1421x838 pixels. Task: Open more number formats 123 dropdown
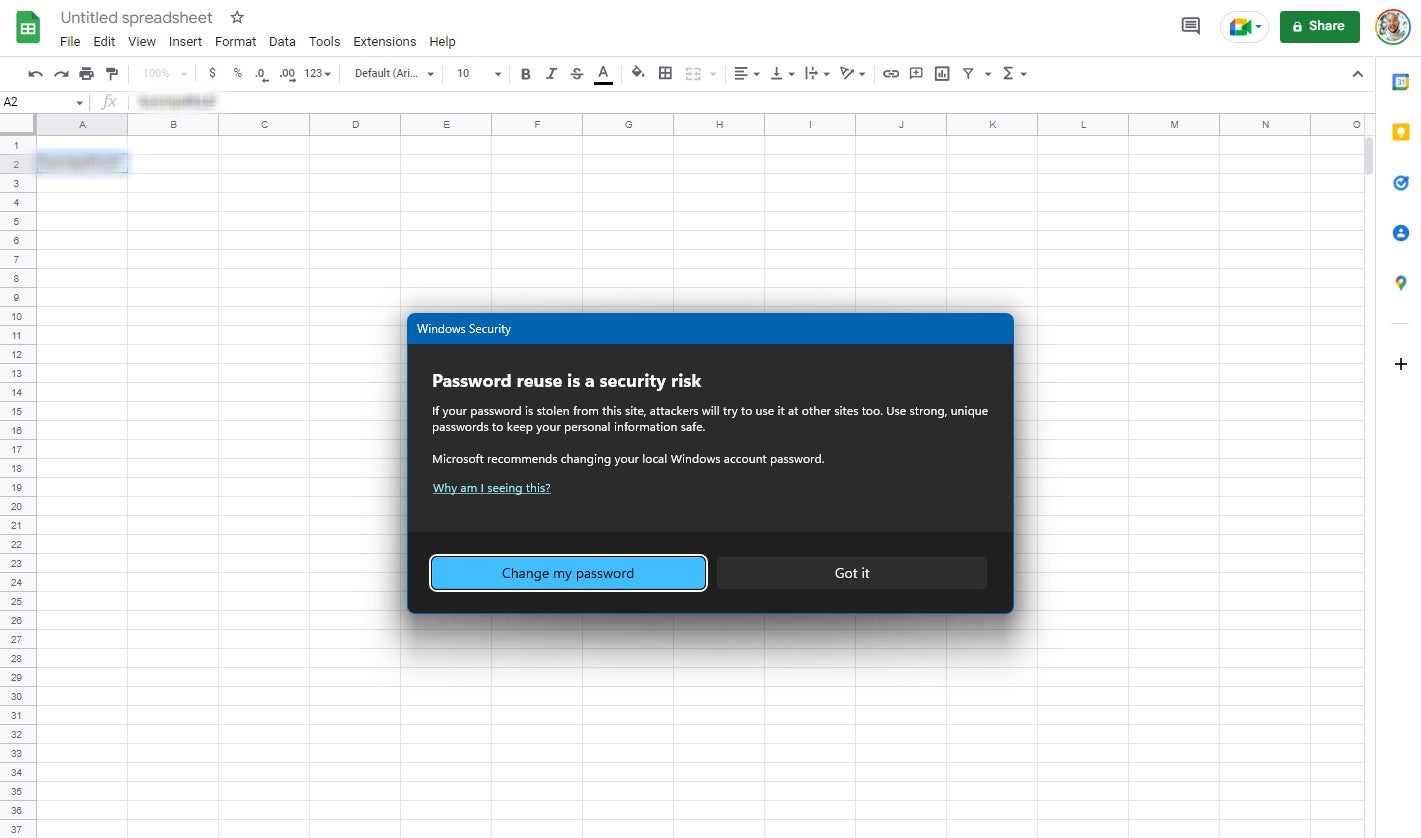click(318, 74)
